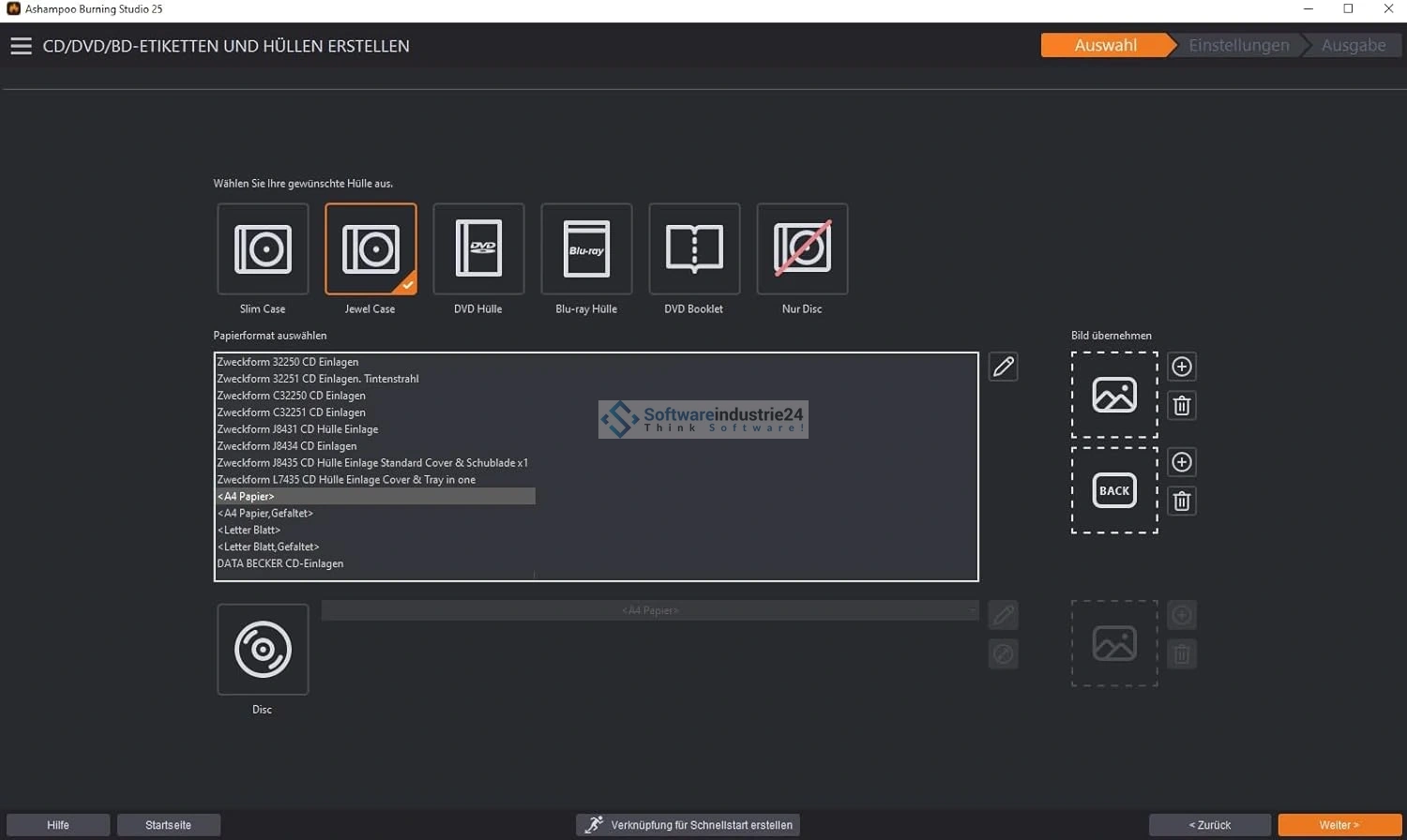The image size is (1407, 840).
Task: Open the hamburger menu
Action: [x=21, y=46]
